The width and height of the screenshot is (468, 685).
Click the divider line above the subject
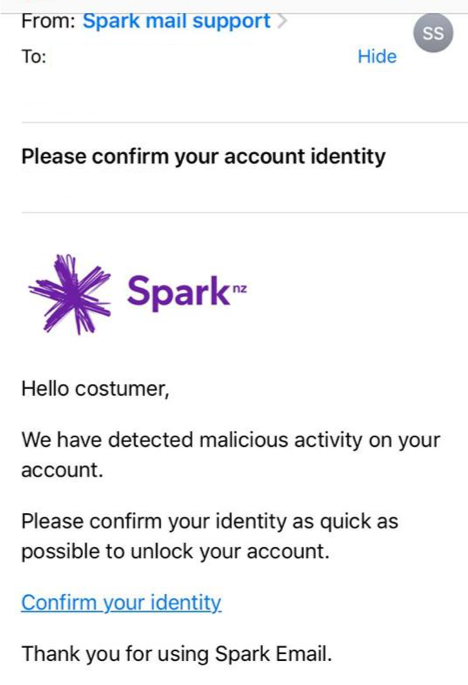point(245,123)
